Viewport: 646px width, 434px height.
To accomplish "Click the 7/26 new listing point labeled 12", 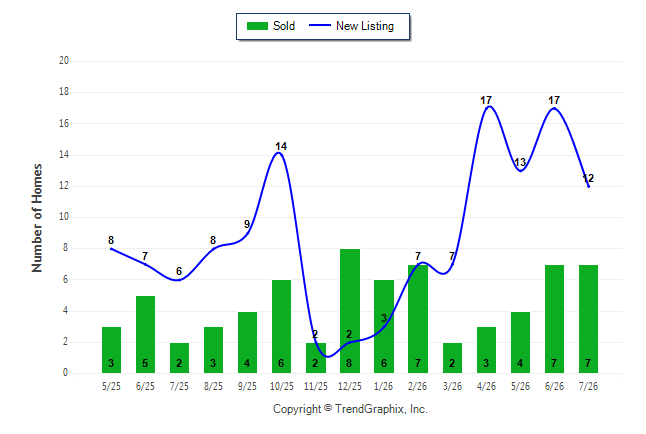I will [588, 186].
